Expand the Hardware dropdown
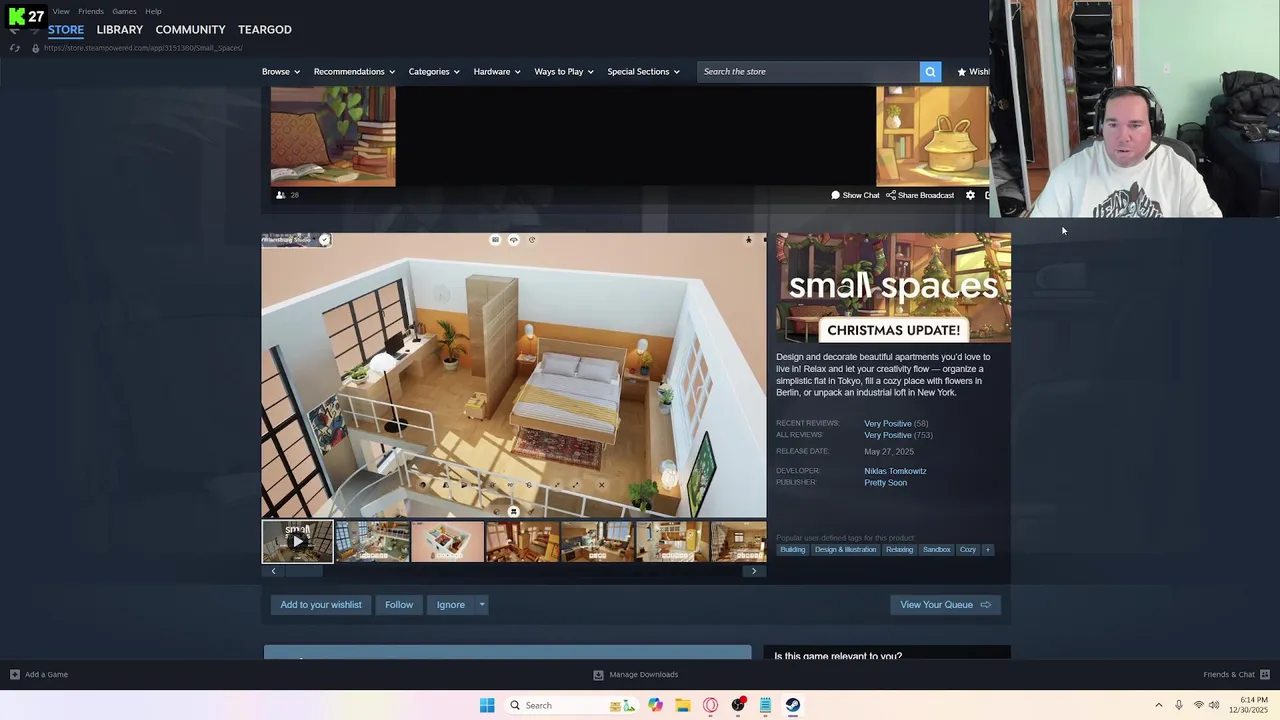The image size is (1280, 720). pyautogui.click(x=497, y=72)
